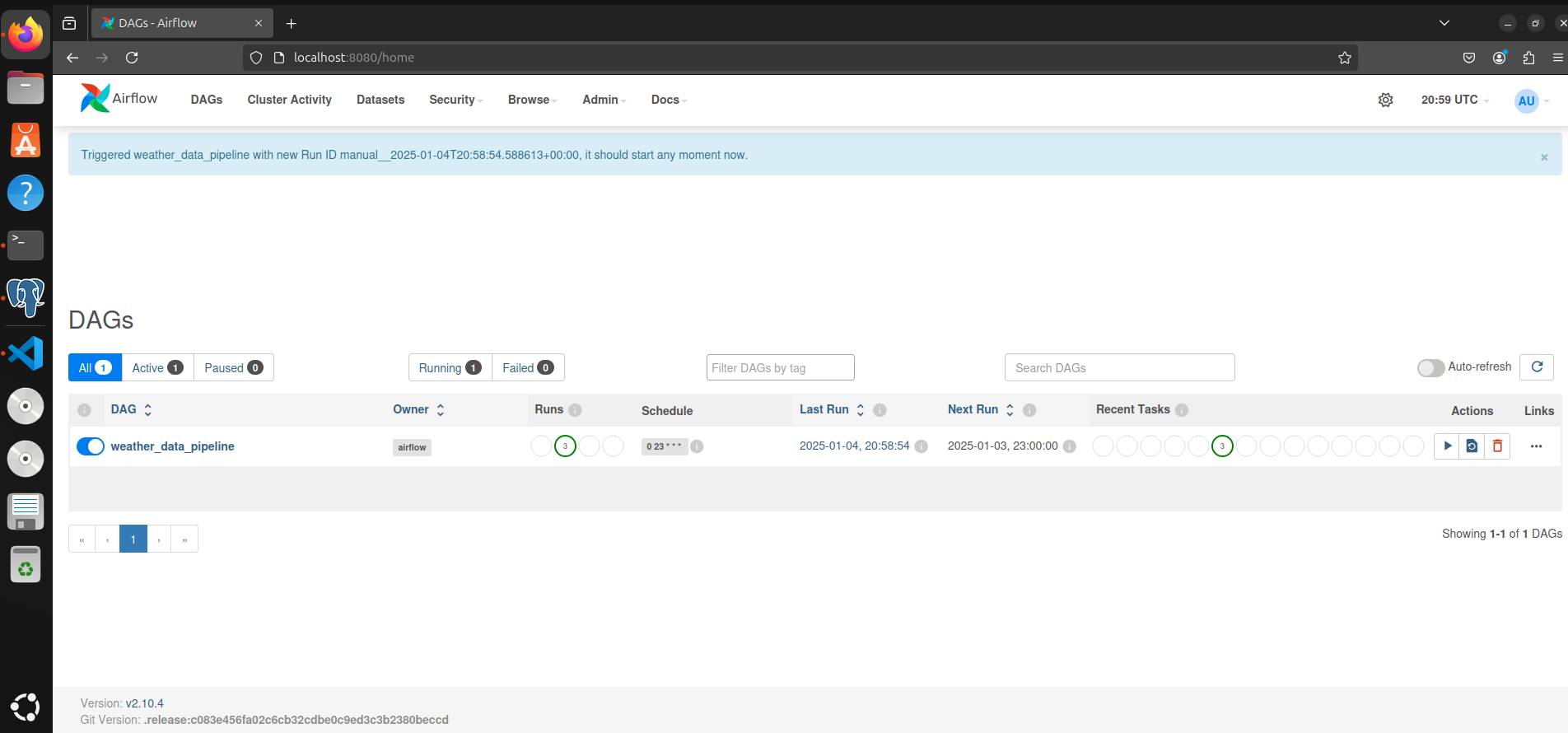Screen dimensions: 1568x733
Task: Open Save to Pocket icon
Action: (x=1469, y=58)
